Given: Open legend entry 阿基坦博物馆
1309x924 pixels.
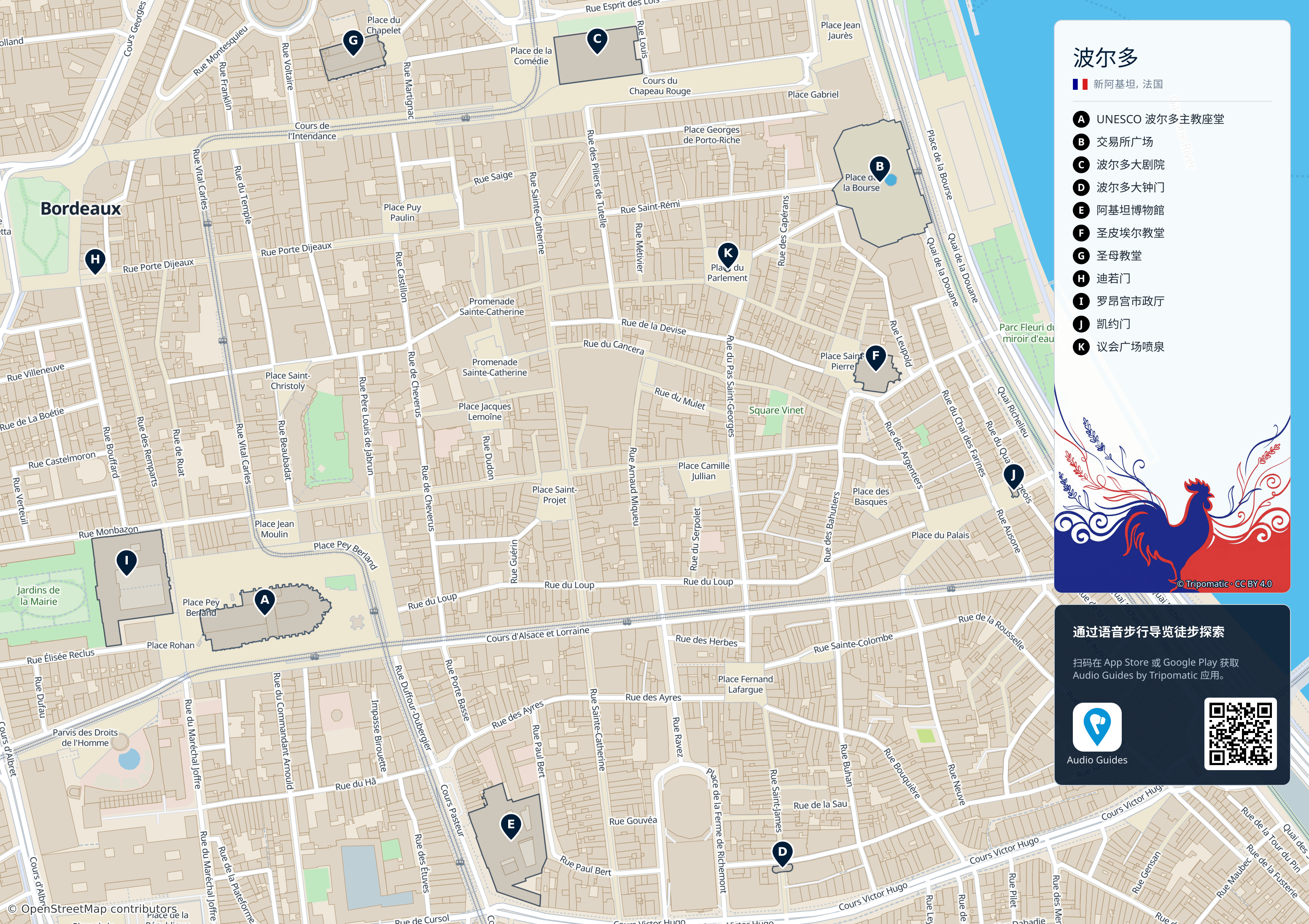Looking at the screenshot, I should pos(1118,210).
